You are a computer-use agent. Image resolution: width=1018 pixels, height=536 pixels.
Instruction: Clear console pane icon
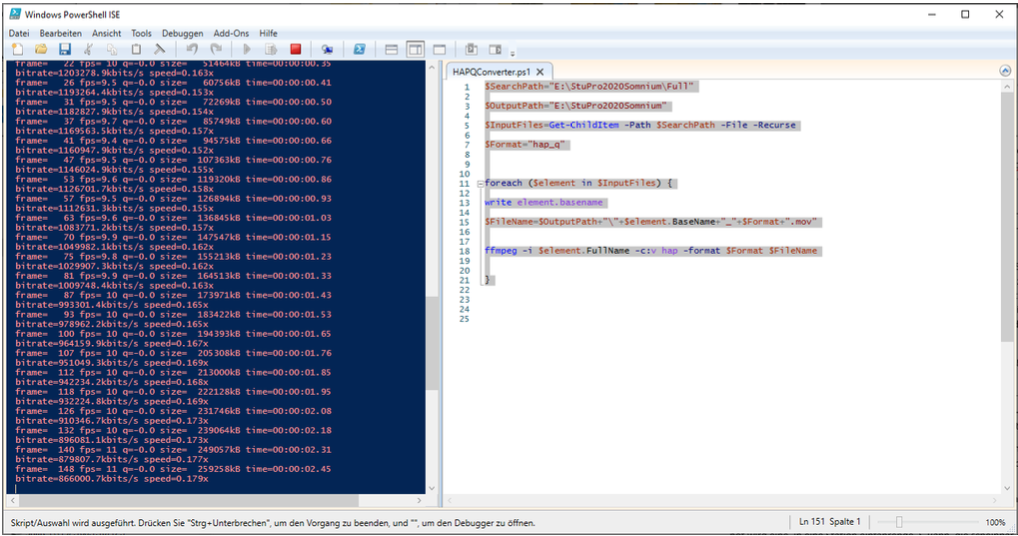(x=159, y=49)
